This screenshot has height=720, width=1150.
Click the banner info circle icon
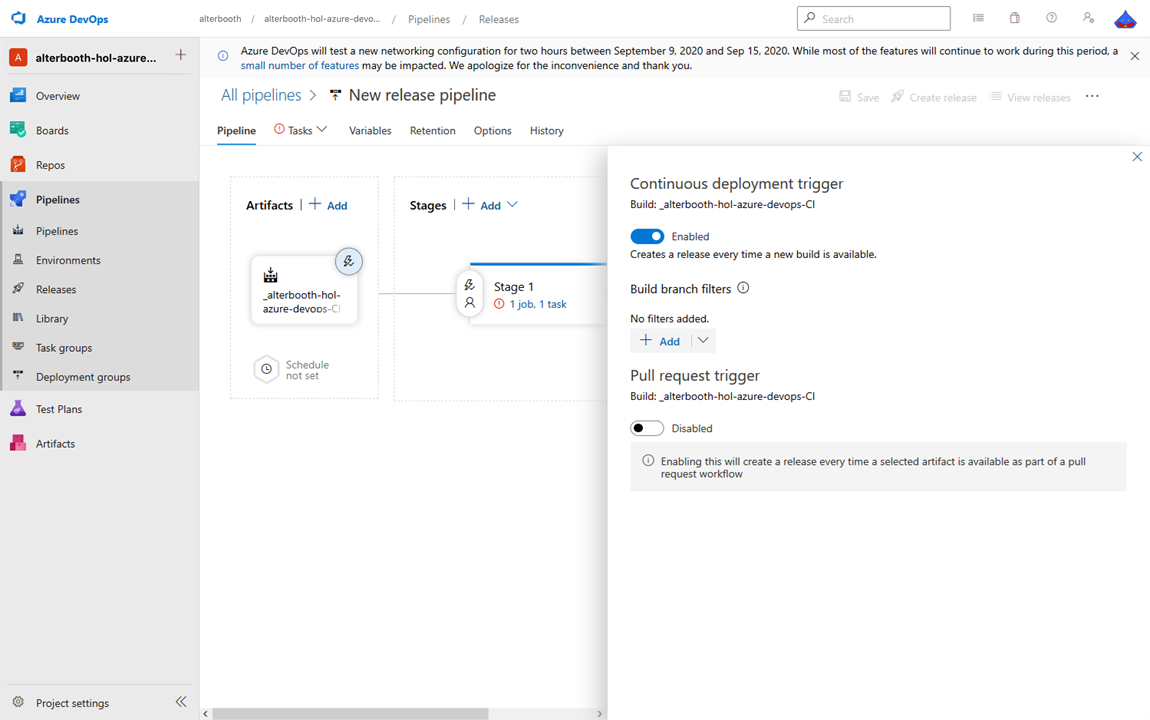click(223, 56)
